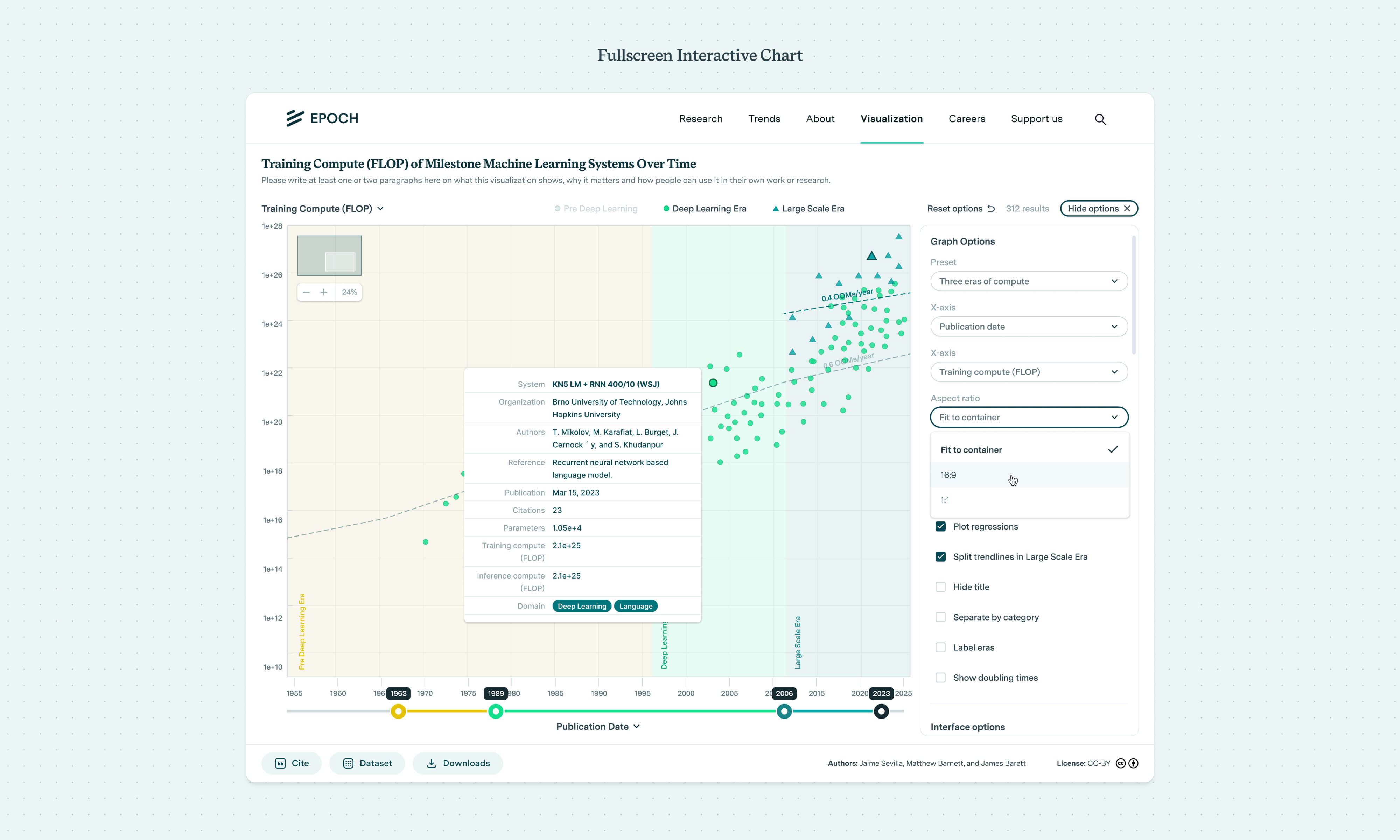Click the Epoch logo
Screen dimensions: 1400x840
click(322, 118)
